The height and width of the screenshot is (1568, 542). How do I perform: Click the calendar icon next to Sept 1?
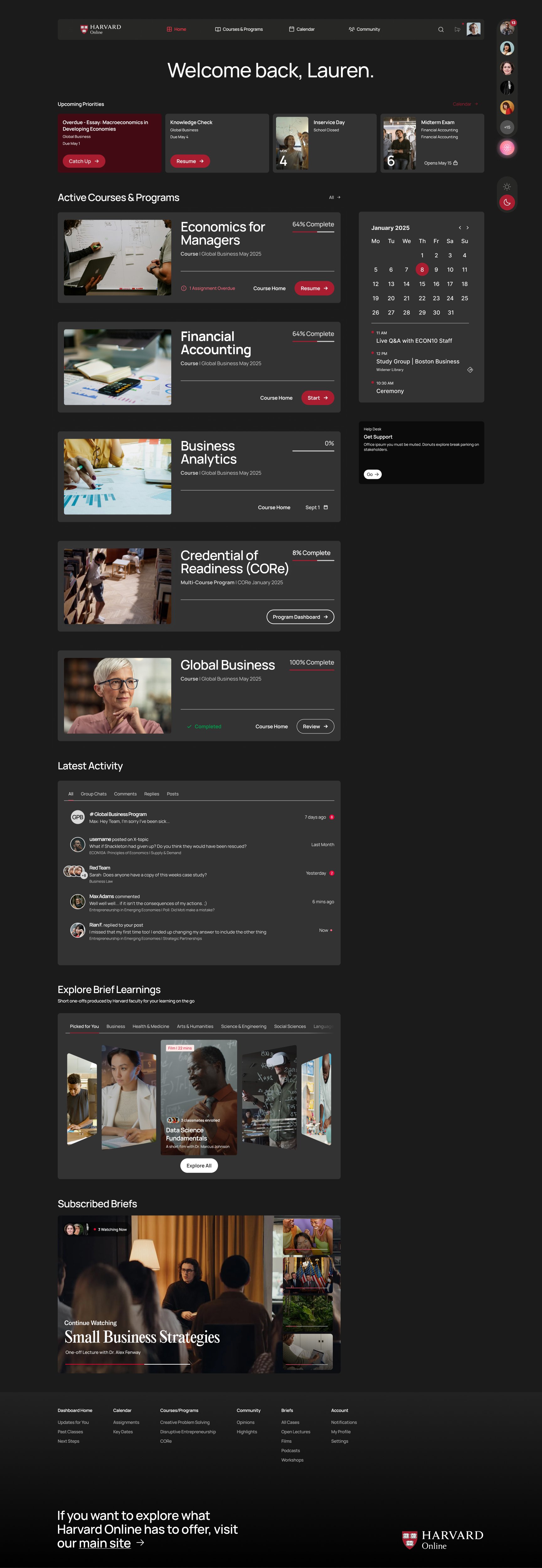(x=326, y=507)
